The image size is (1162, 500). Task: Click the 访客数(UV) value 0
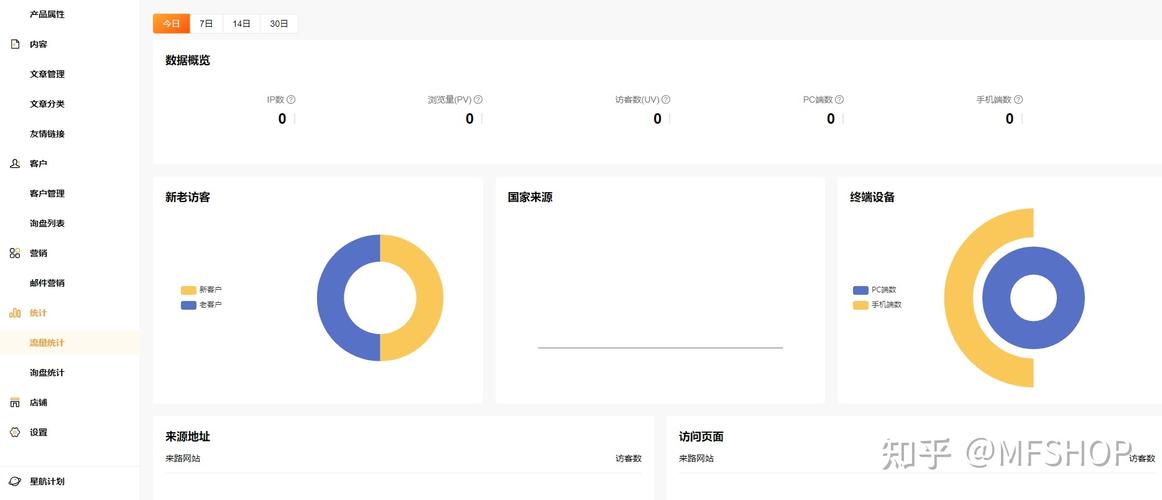click(x=657, y=119)
